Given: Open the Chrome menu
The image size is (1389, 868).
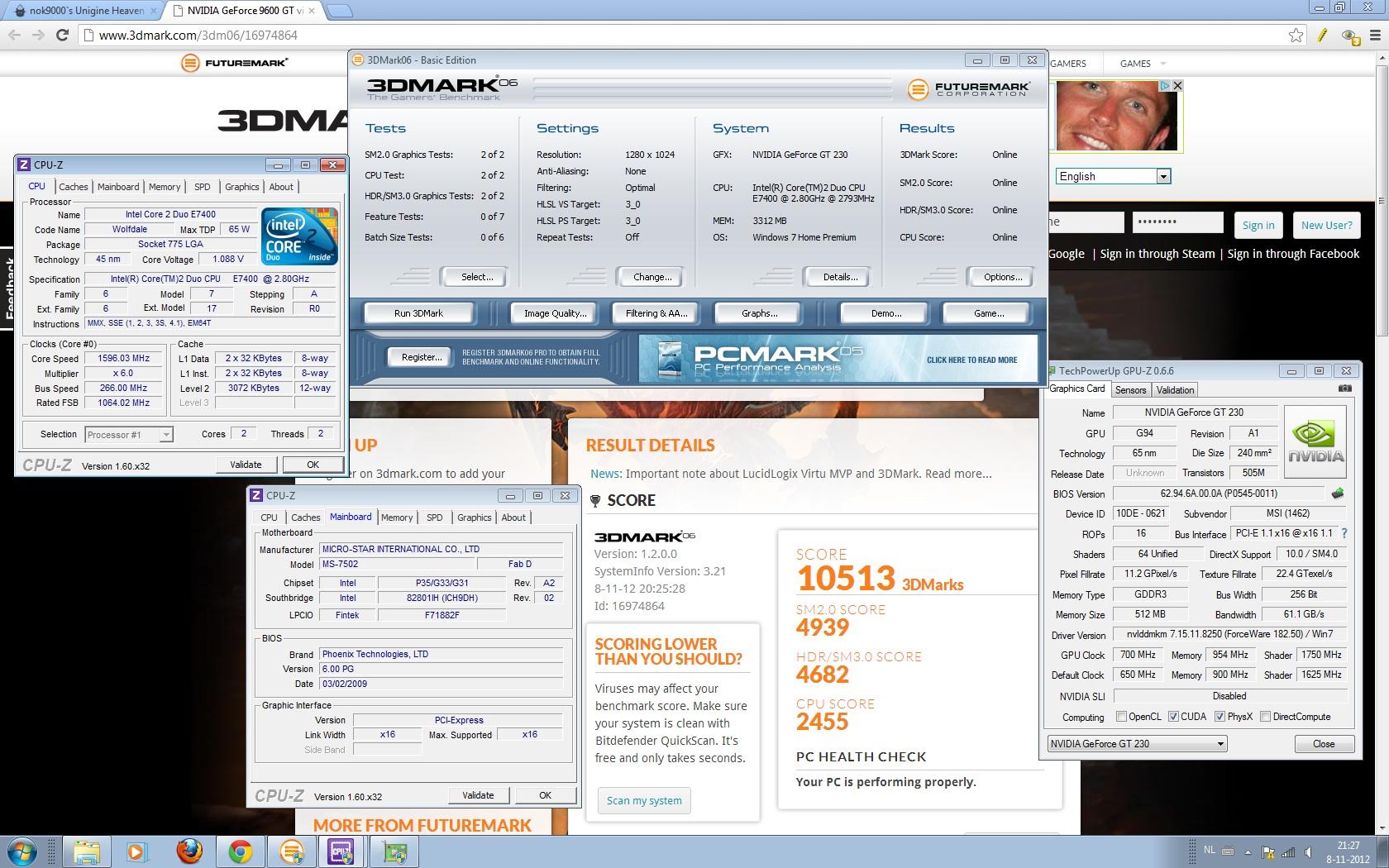Looking at the screenshot, I should (1375, 35).
